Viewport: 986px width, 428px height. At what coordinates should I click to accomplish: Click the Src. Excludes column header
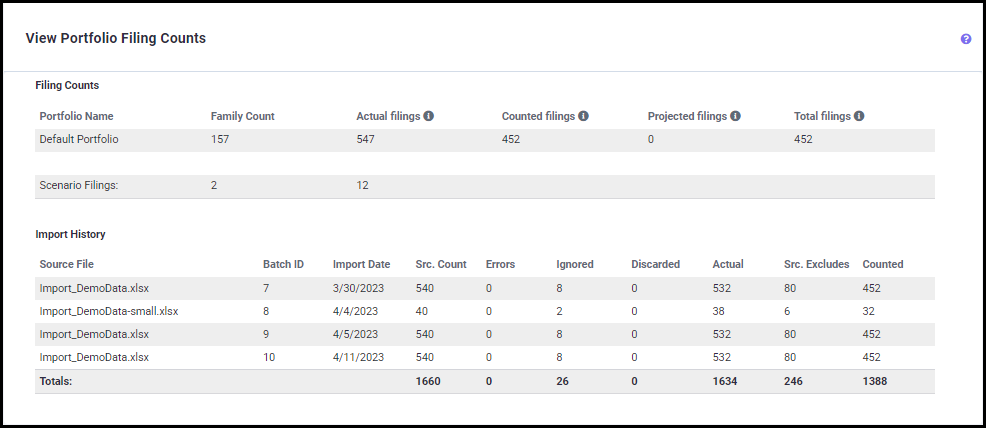816,264
